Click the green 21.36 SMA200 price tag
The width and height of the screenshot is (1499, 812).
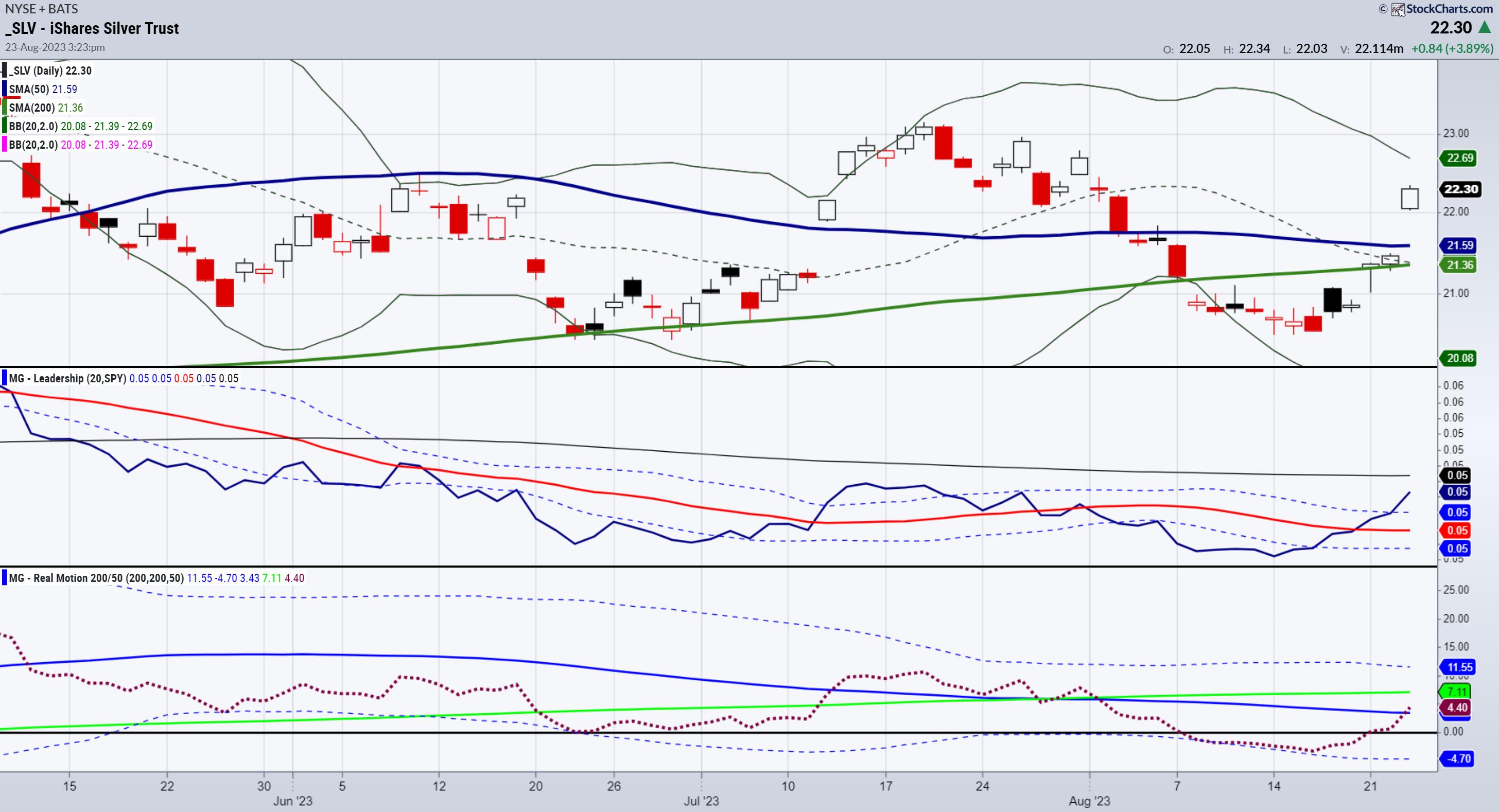pyautogui.click(x=1459, y=265)
